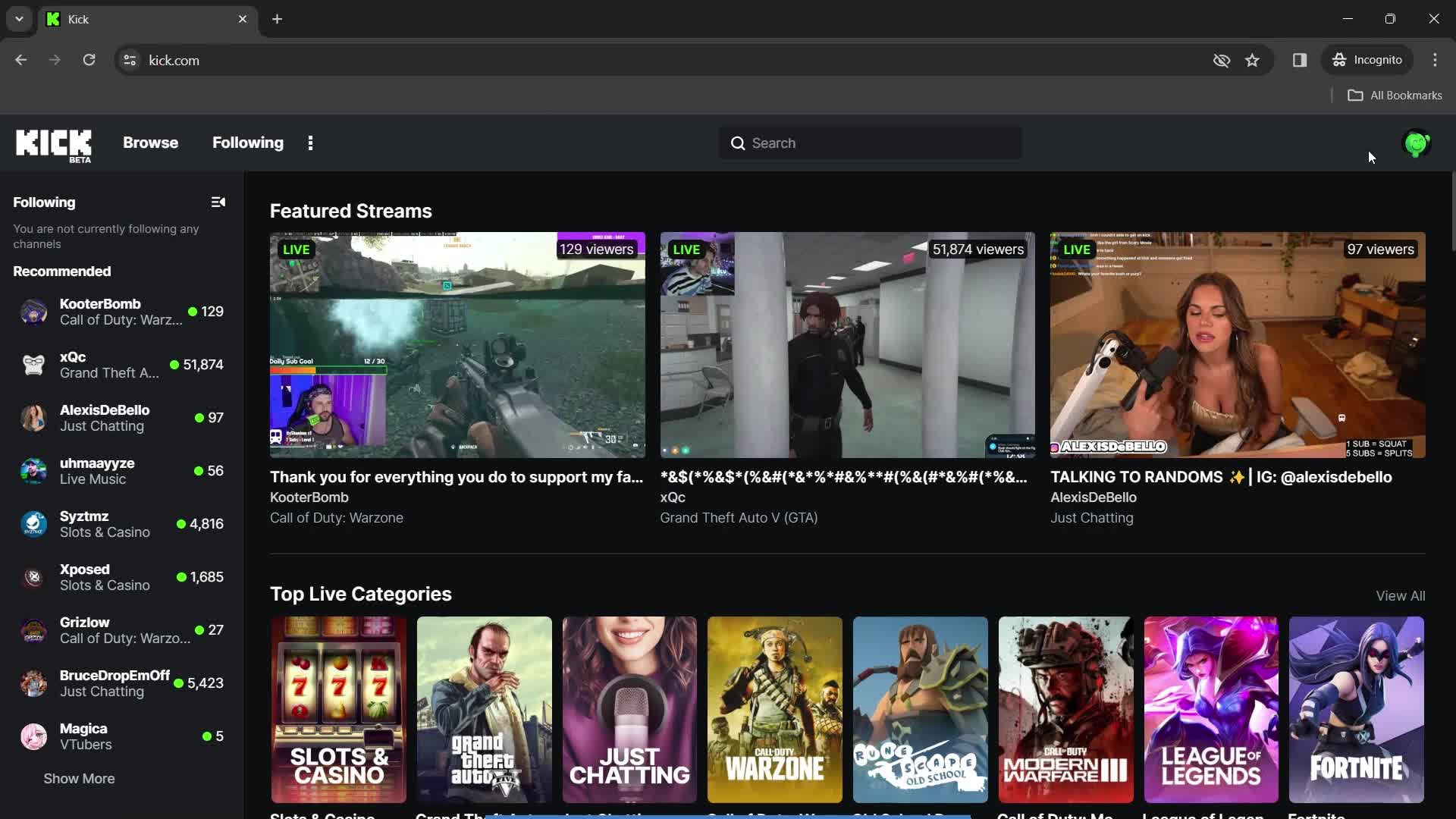This screenshot has width=1456, height=819.
Task: Click the LIVE badge on xQc stream
Action: pos(687,249)
